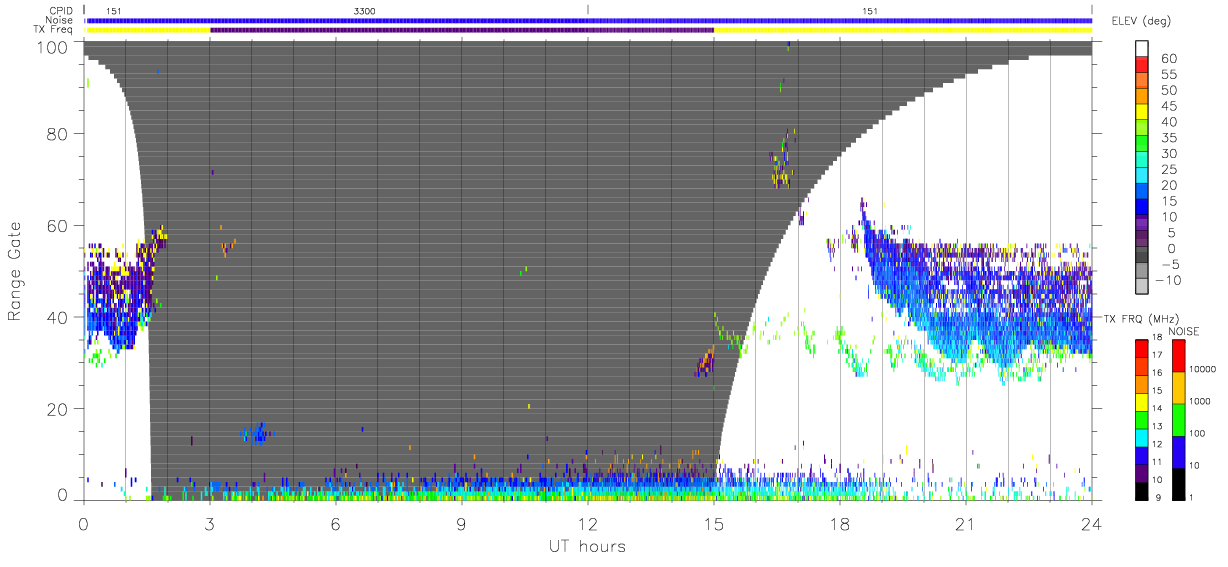Select the 24 tick on the UT hours axis
This screenshot has height=567, width=1228.
coord(1091,523)
